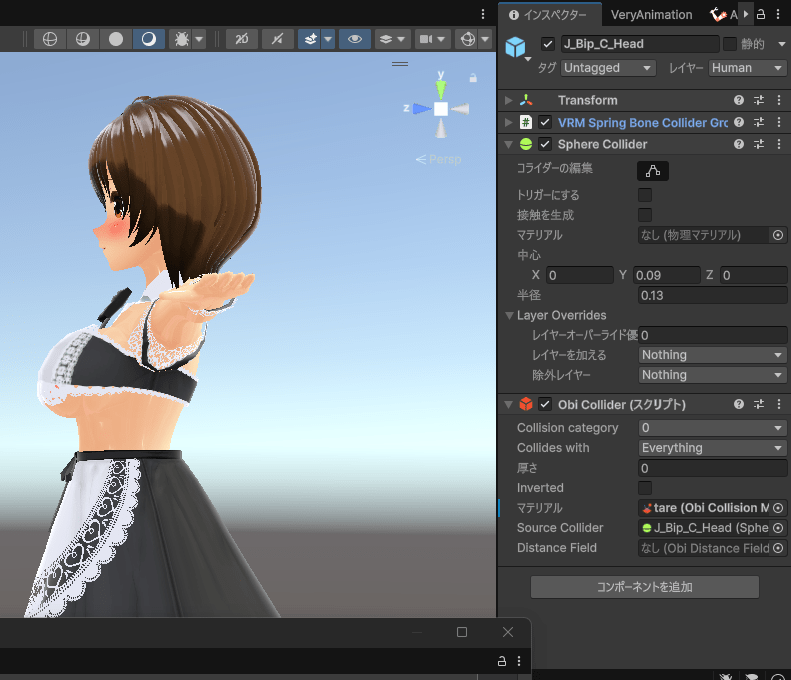Click the layers stack icon in scene toolbar

[386, 39]
